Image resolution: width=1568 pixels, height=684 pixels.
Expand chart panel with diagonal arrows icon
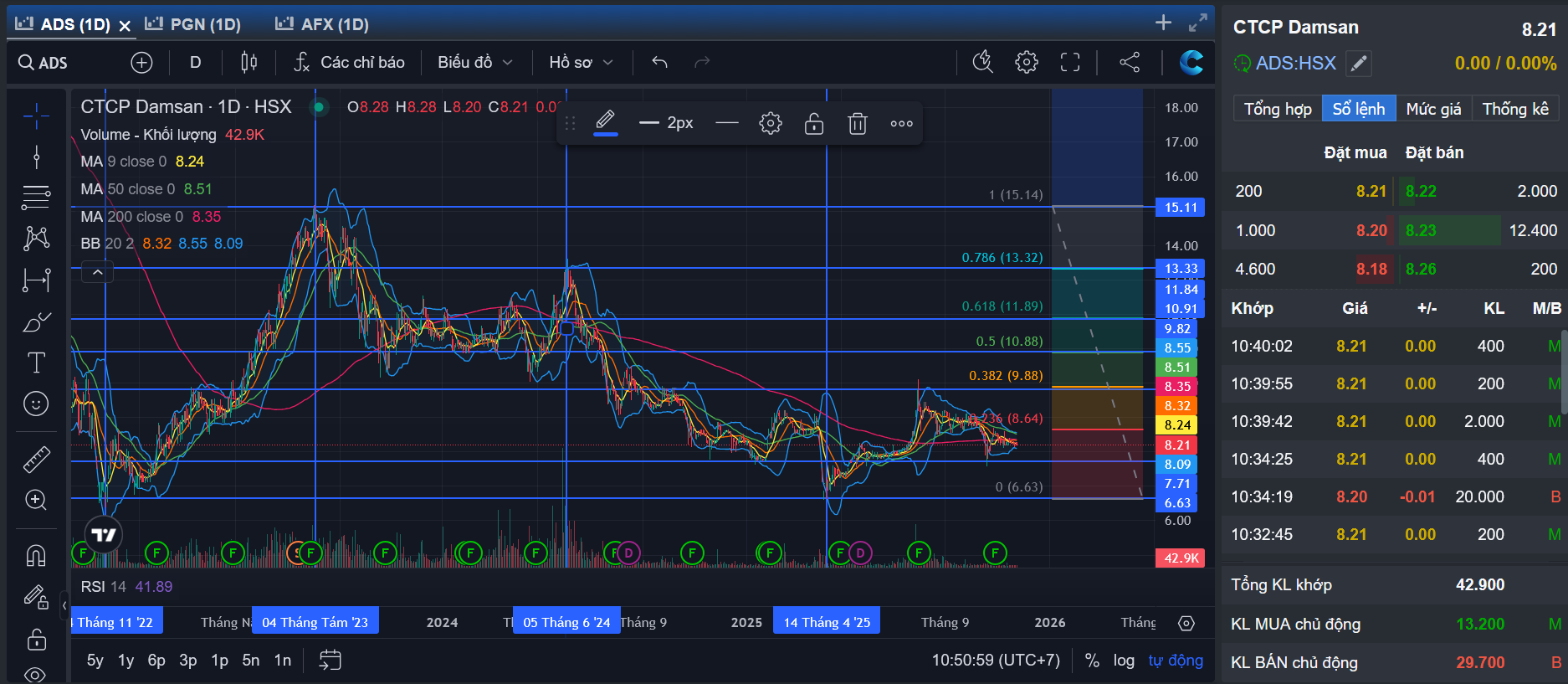pyautogui.click(x=1198, y=23)
